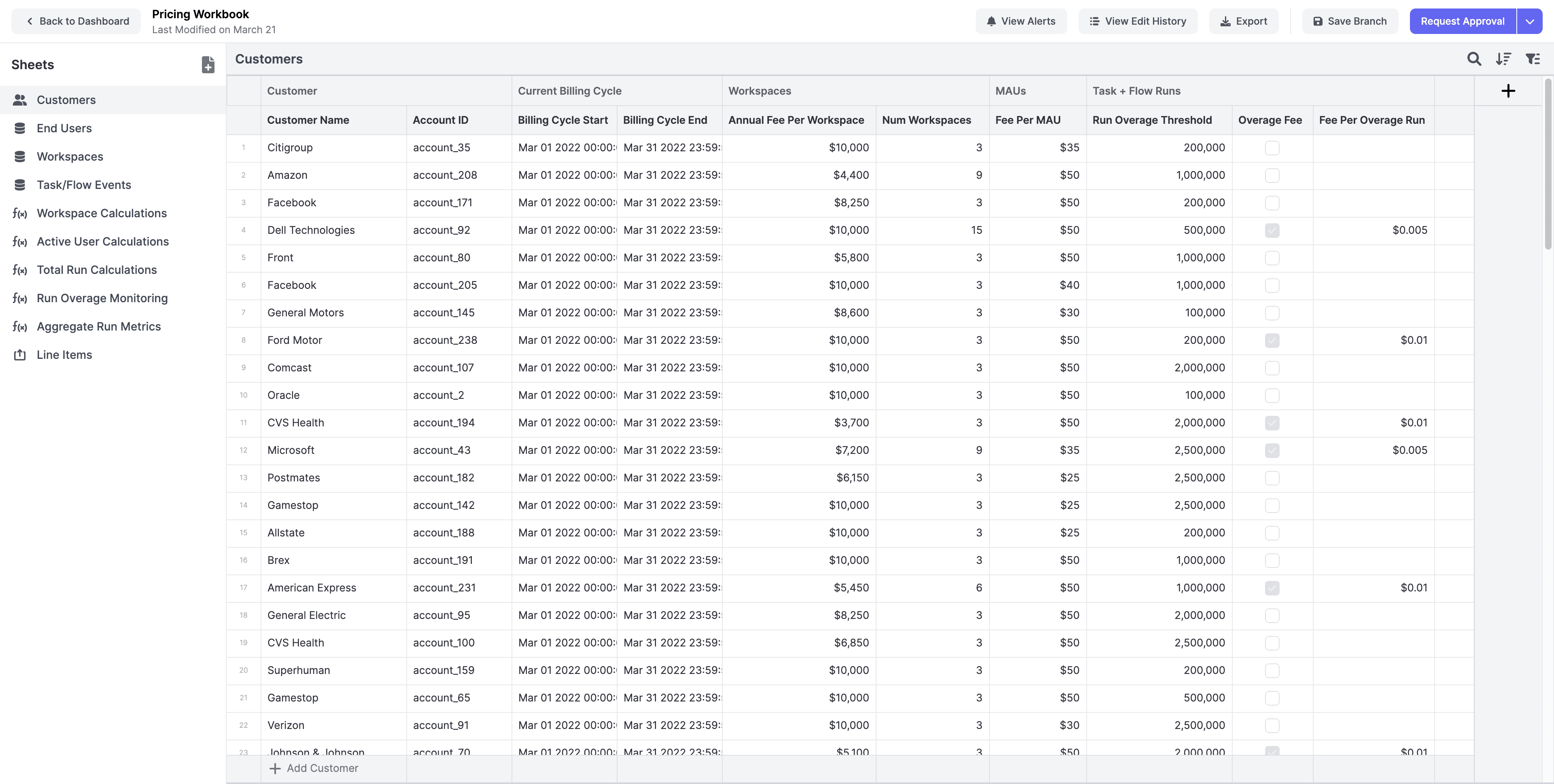Screen dimensions: 1554x784
Task: Click the add new sheet icon
Action: pos(208,65)
